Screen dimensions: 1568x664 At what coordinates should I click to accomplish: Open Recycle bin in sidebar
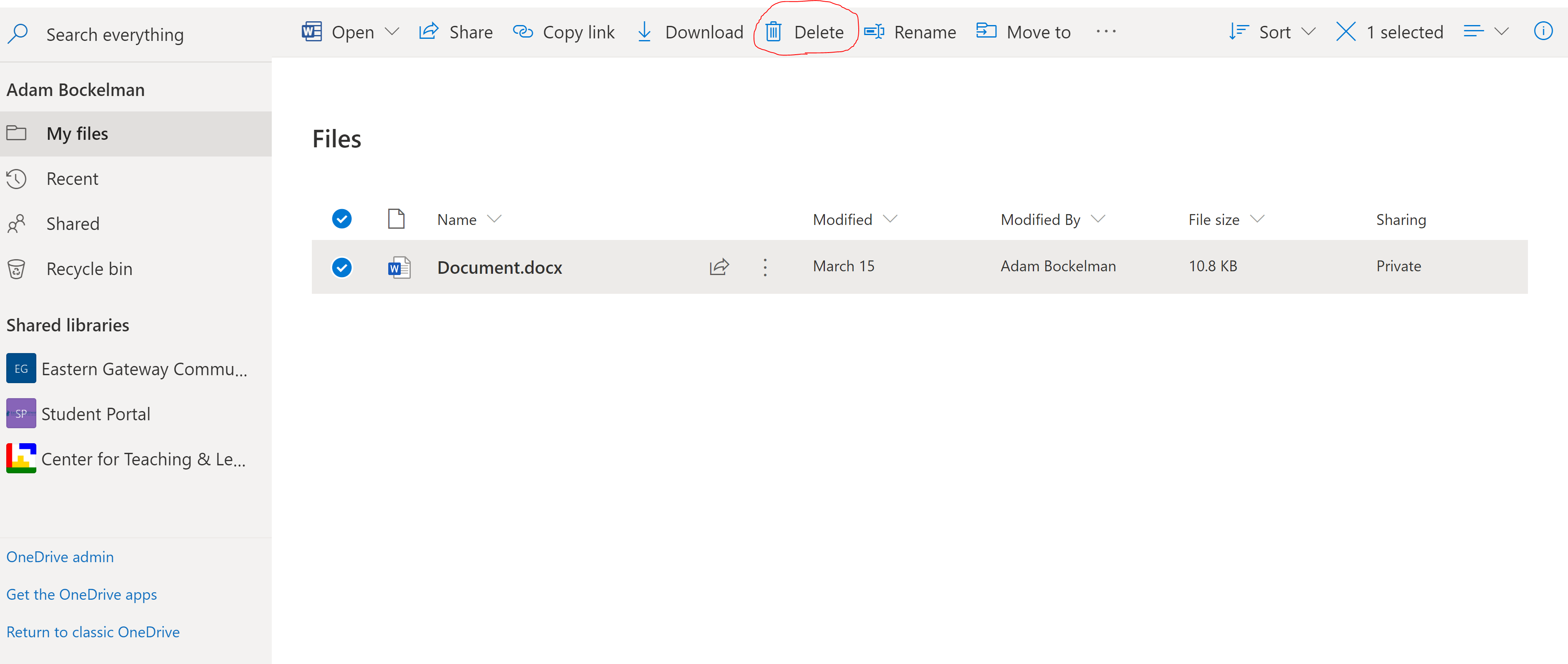[x=89, y=269]
